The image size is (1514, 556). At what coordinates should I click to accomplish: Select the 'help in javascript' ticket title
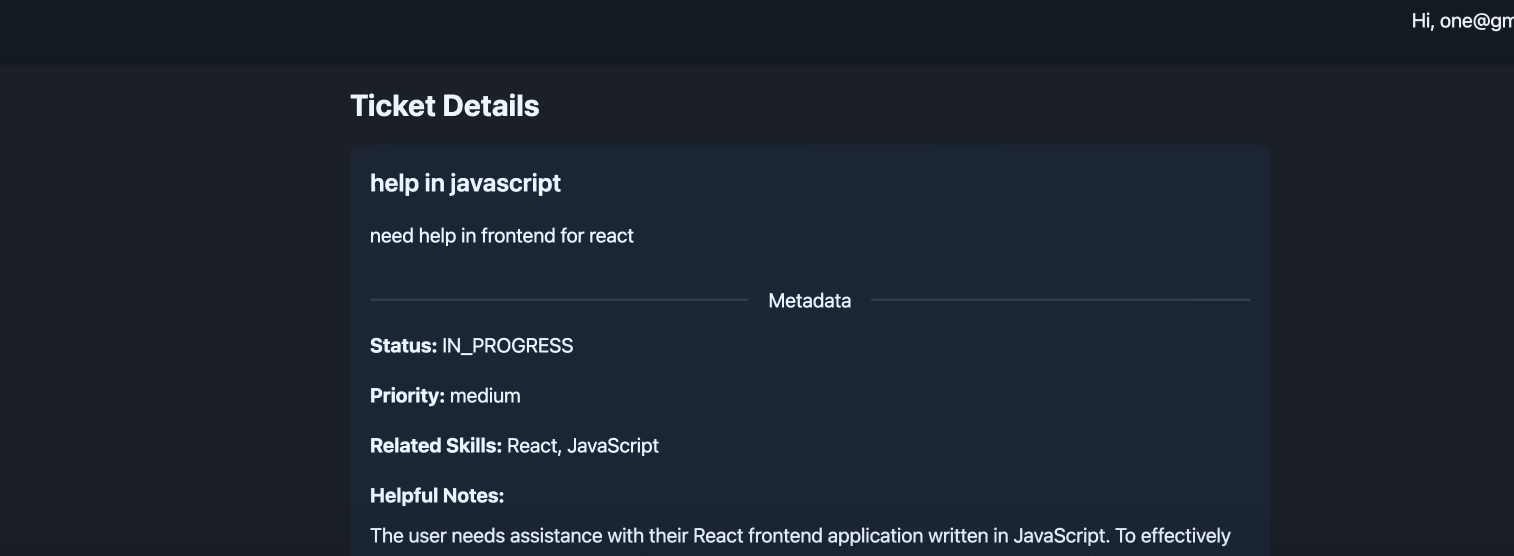point(465,183)
